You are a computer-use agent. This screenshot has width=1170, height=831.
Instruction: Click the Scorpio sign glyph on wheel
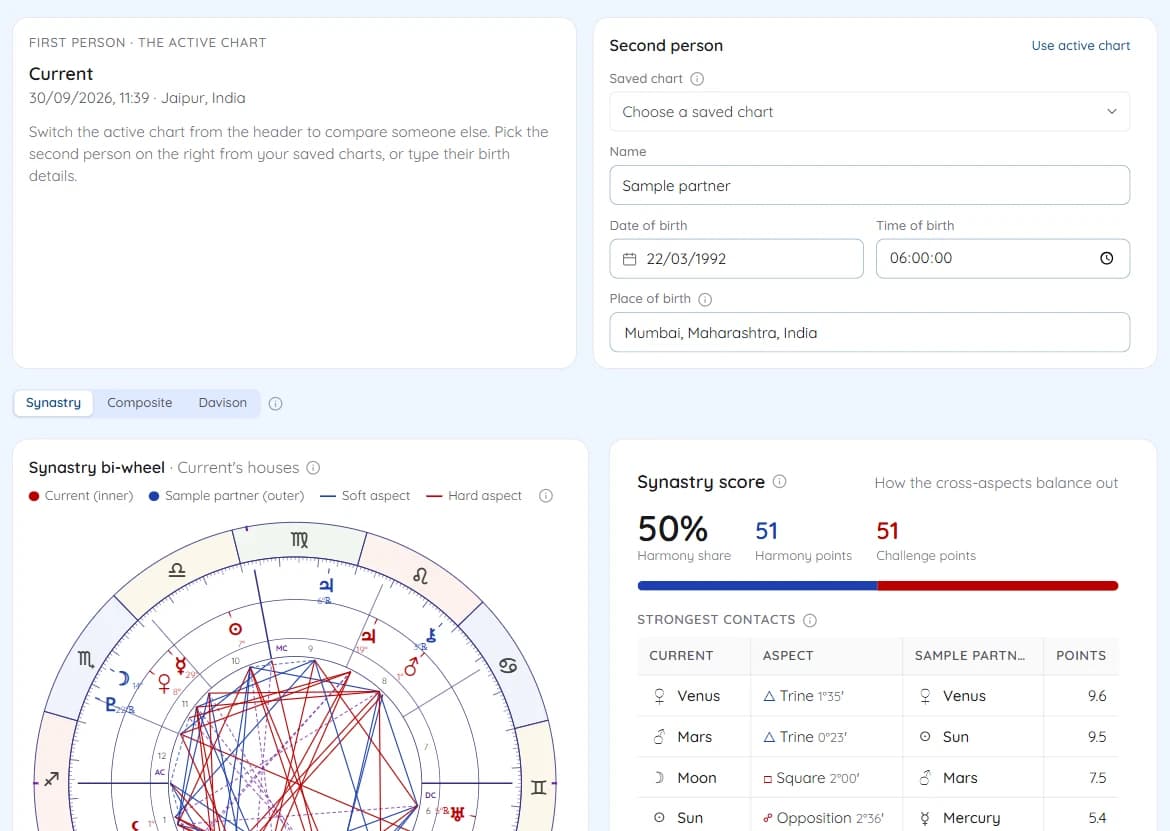click(x=86, y=659)
